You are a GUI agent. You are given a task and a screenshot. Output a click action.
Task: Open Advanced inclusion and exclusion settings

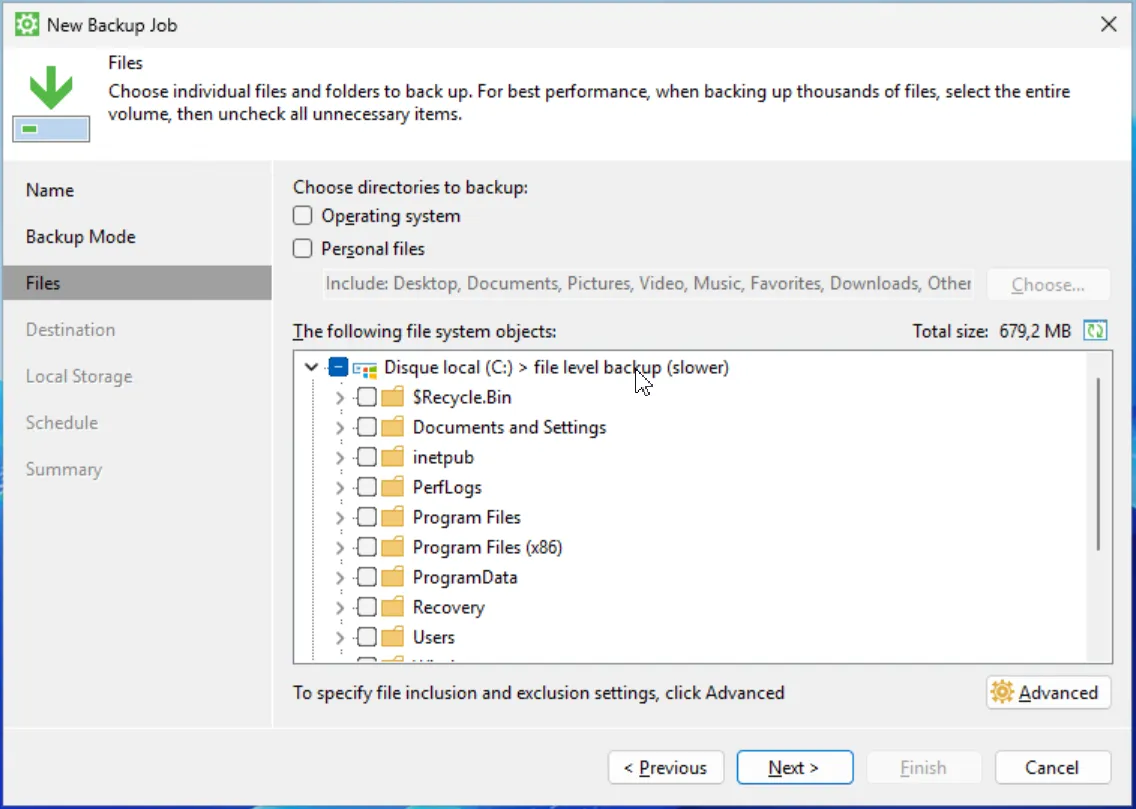(x=1048, y=693)
